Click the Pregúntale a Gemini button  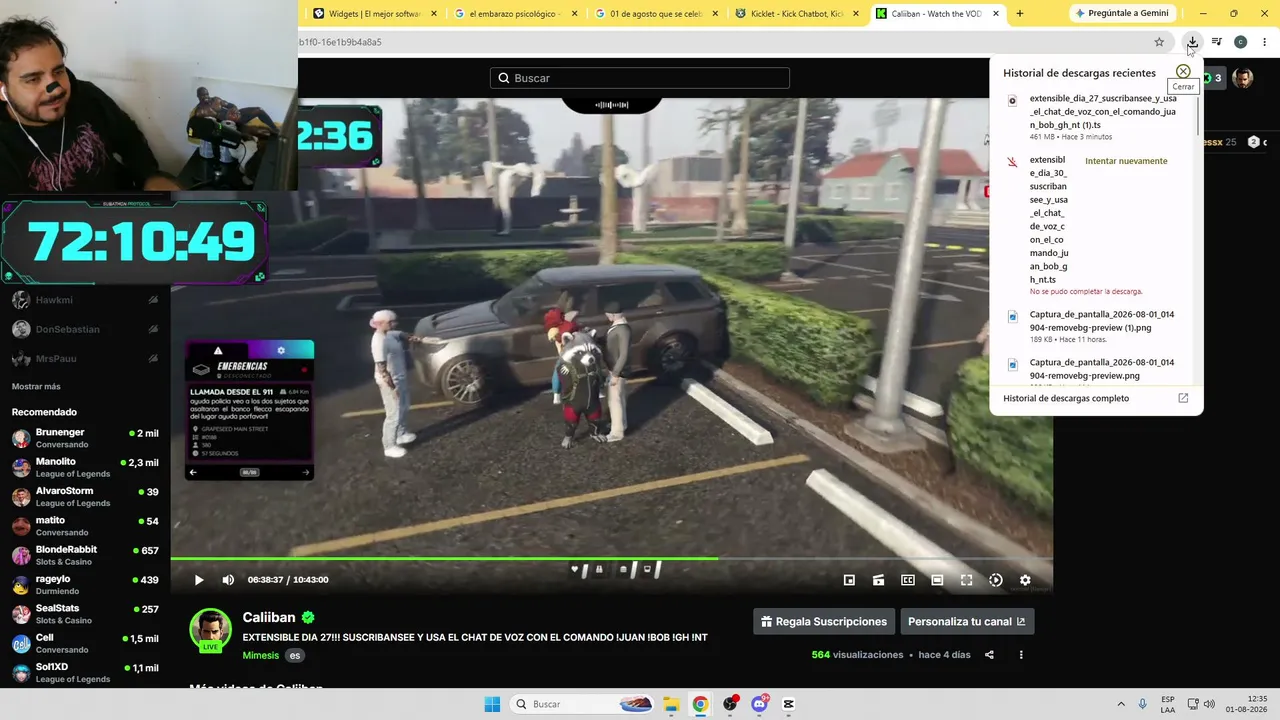[x=1121, y=13]
